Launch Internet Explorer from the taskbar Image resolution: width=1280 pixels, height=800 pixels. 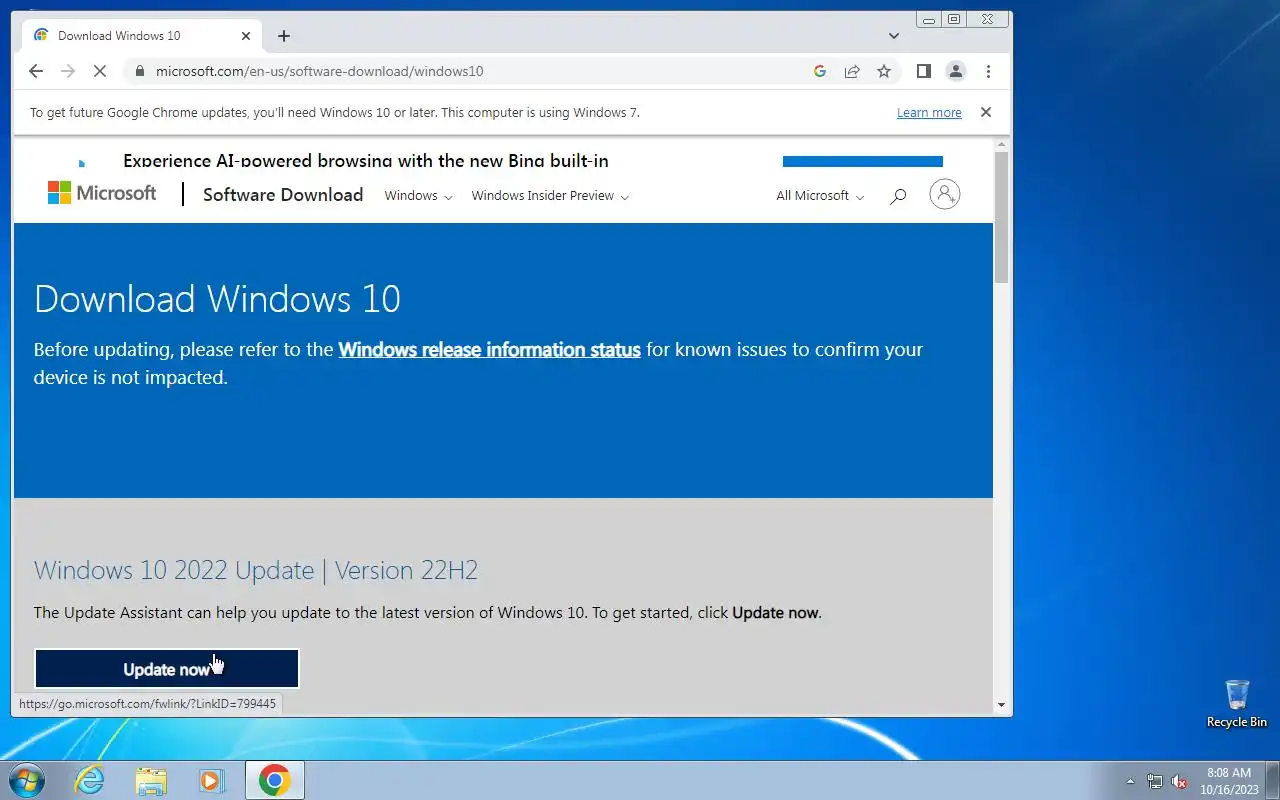pos(90,780)
